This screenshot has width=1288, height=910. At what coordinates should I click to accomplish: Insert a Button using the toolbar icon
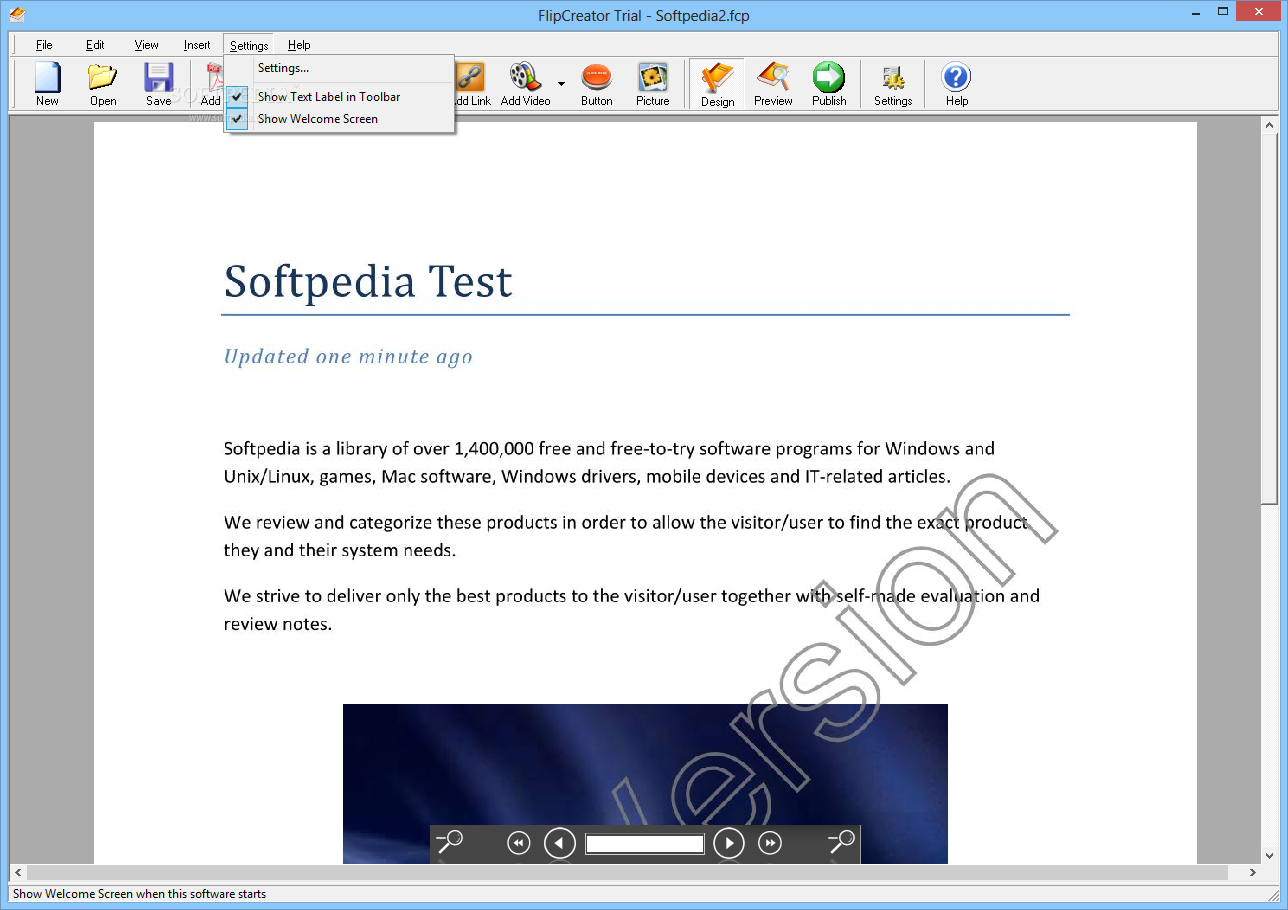tap(597, 84)
